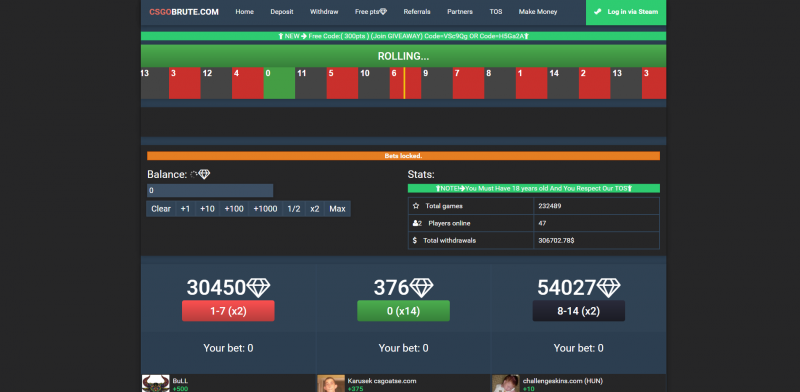Click the diamond icon next to Balance
800x392 pixels.
(204, 175)
